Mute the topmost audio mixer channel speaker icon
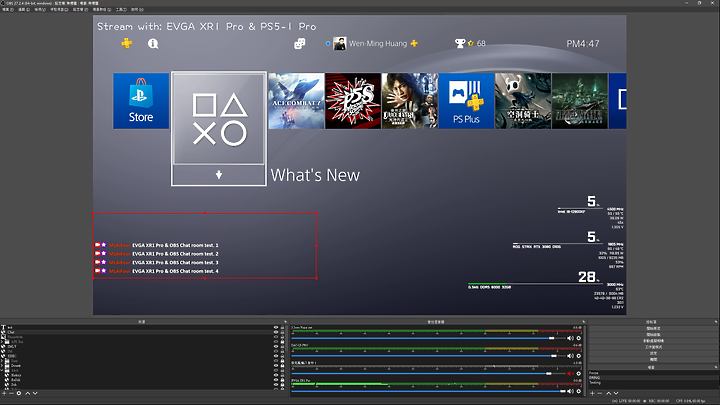The height and width of the screenshot is (405, 720). 570,338
